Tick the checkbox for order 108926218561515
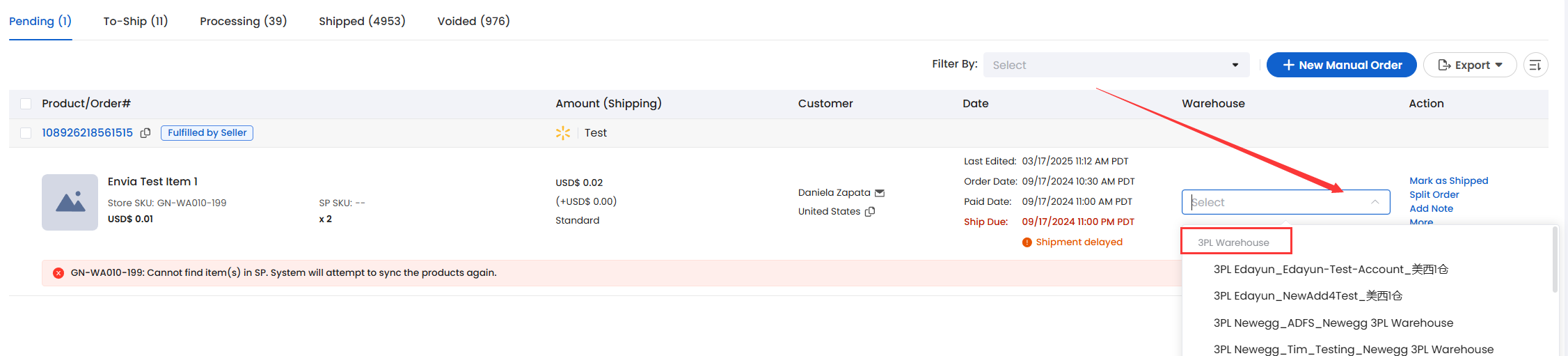The height and width of the screenshot is (356, 1568). [x=26, y=133]
